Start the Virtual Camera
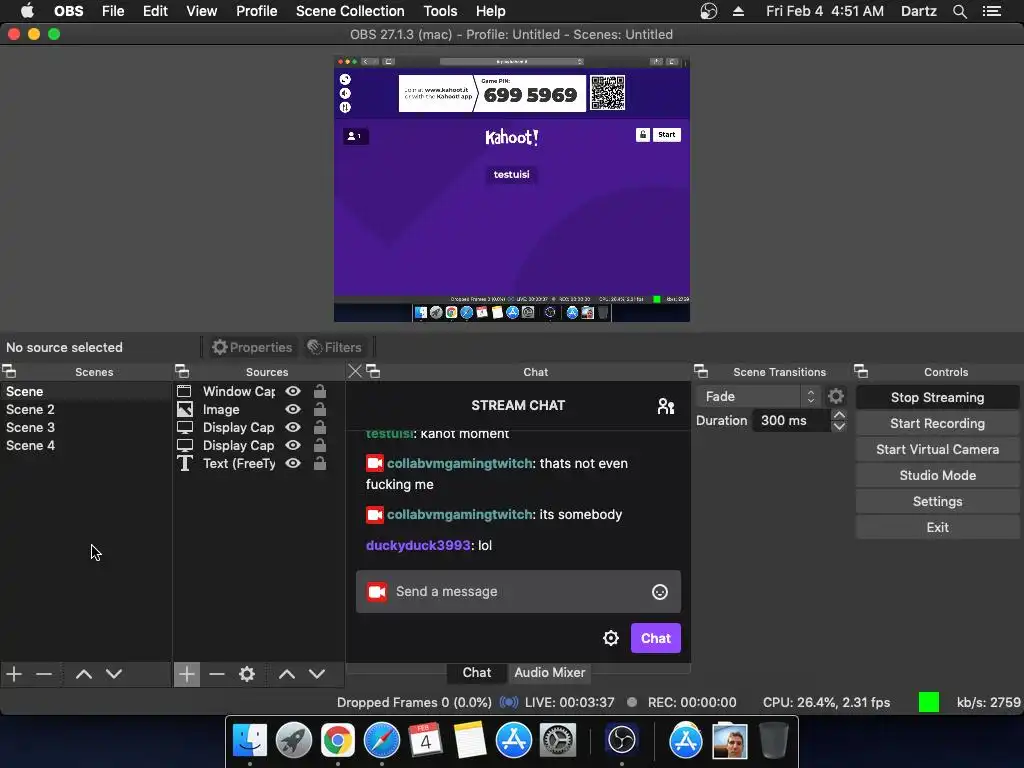1024x768 pixels. click(937, 449)
